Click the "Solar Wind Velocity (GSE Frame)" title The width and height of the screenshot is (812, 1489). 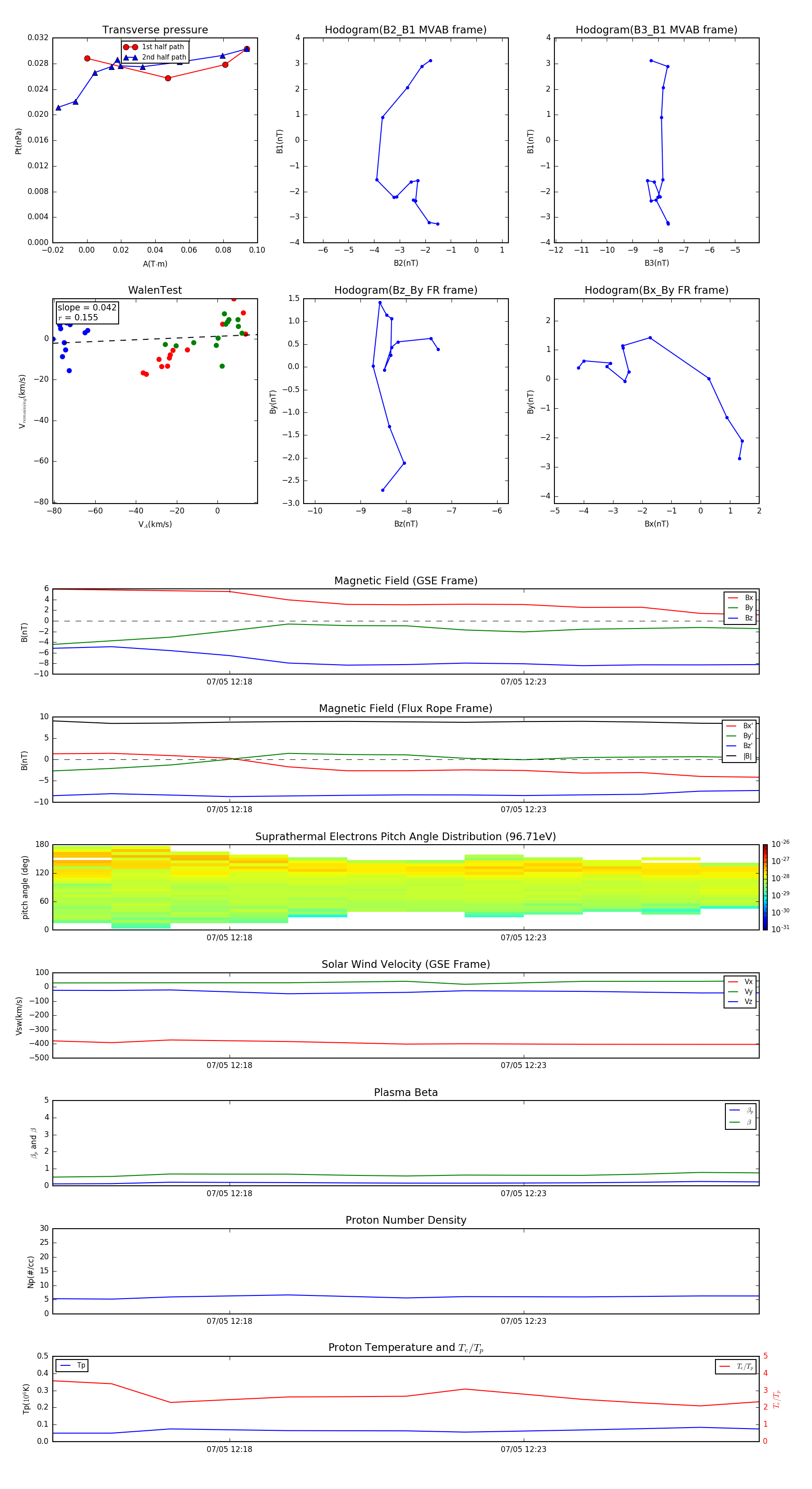tap(406, 964)
